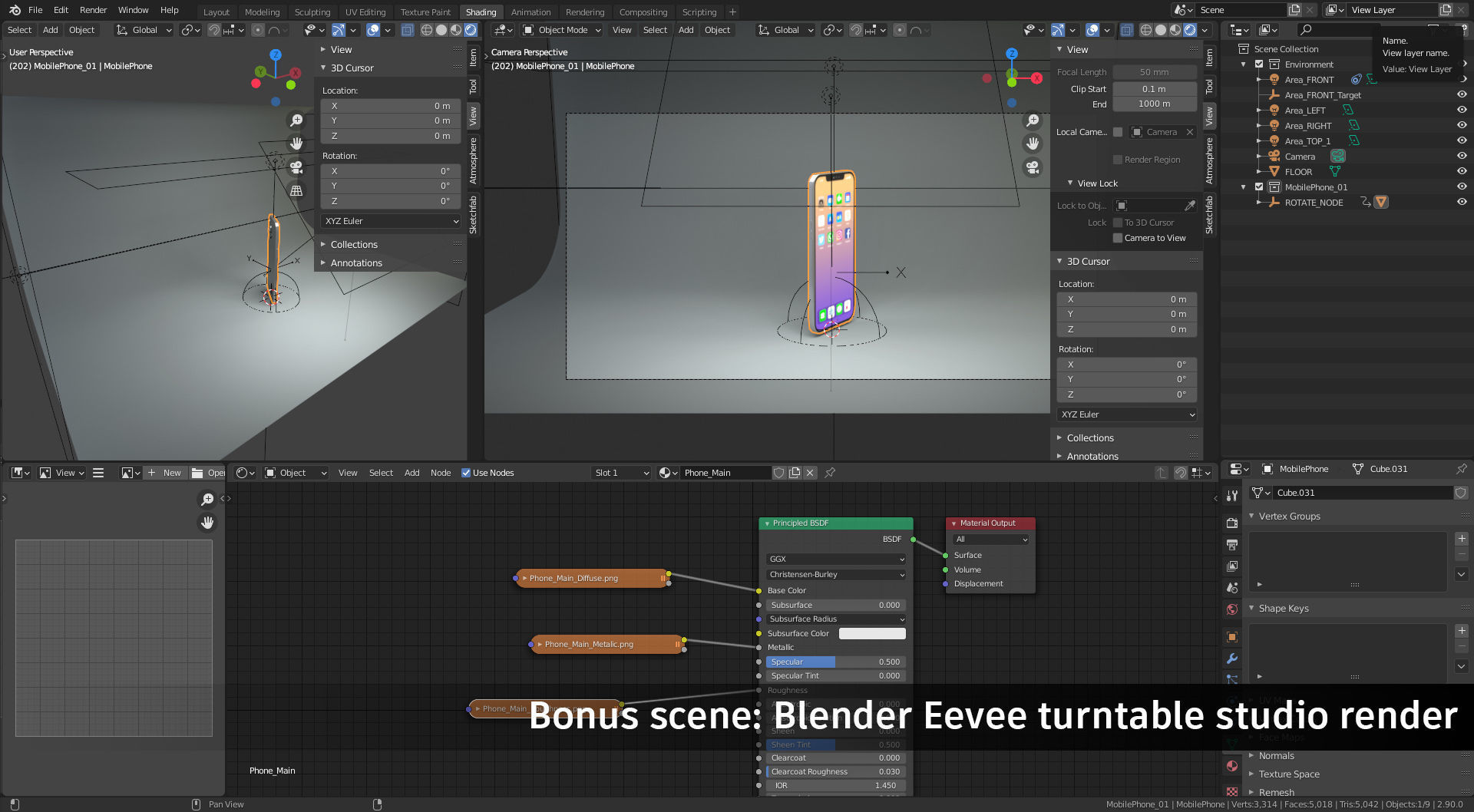Toggle the Local Camera checkbox
1474x812 pixels.
click(1118, 132)
